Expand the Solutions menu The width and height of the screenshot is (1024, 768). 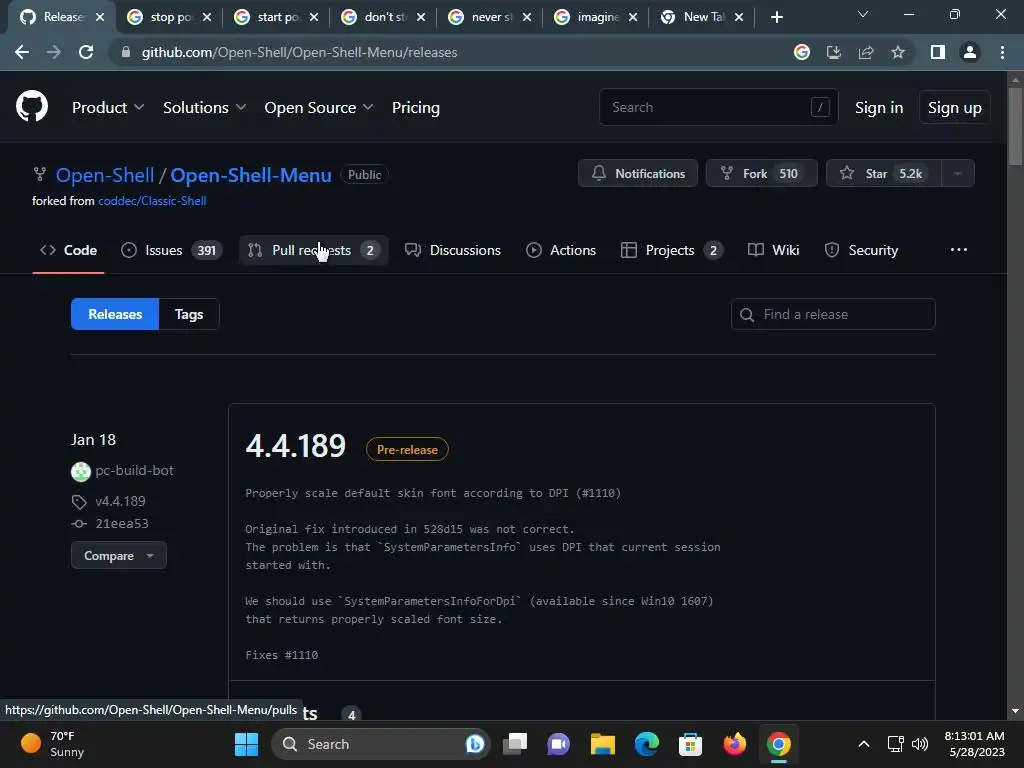204,107
